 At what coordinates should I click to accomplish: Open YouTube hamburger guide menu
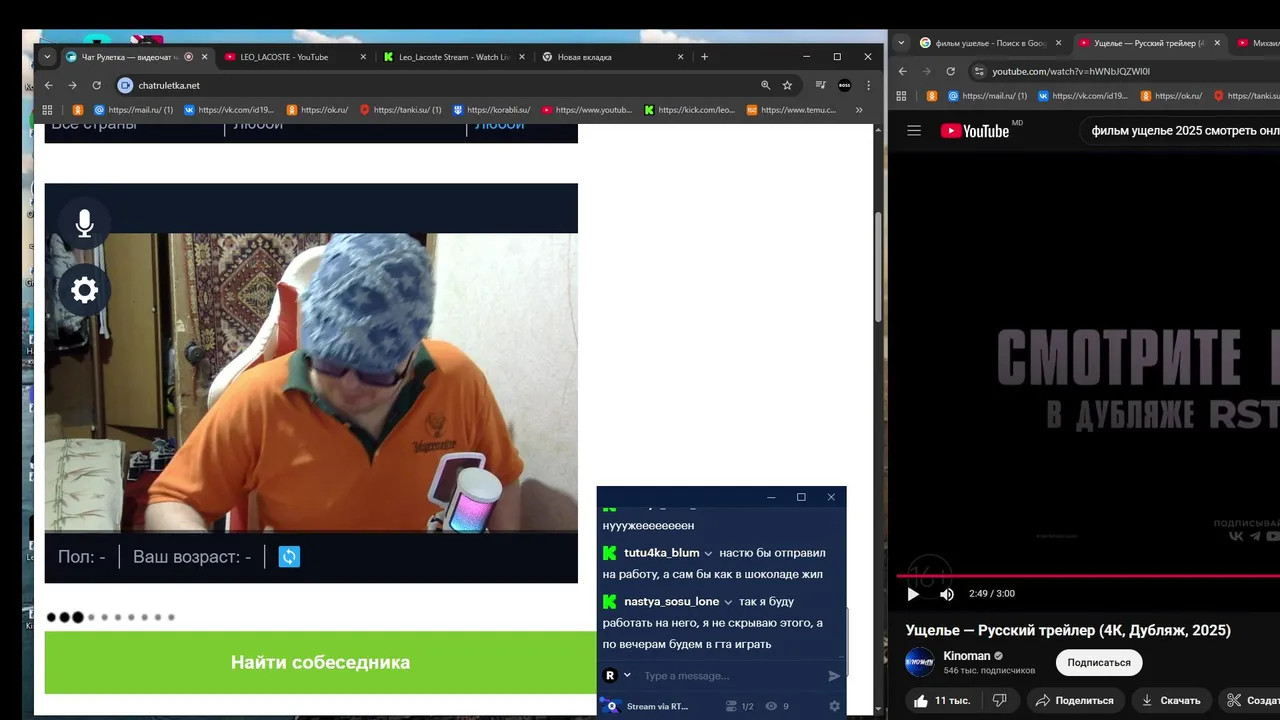pos(913,130)
